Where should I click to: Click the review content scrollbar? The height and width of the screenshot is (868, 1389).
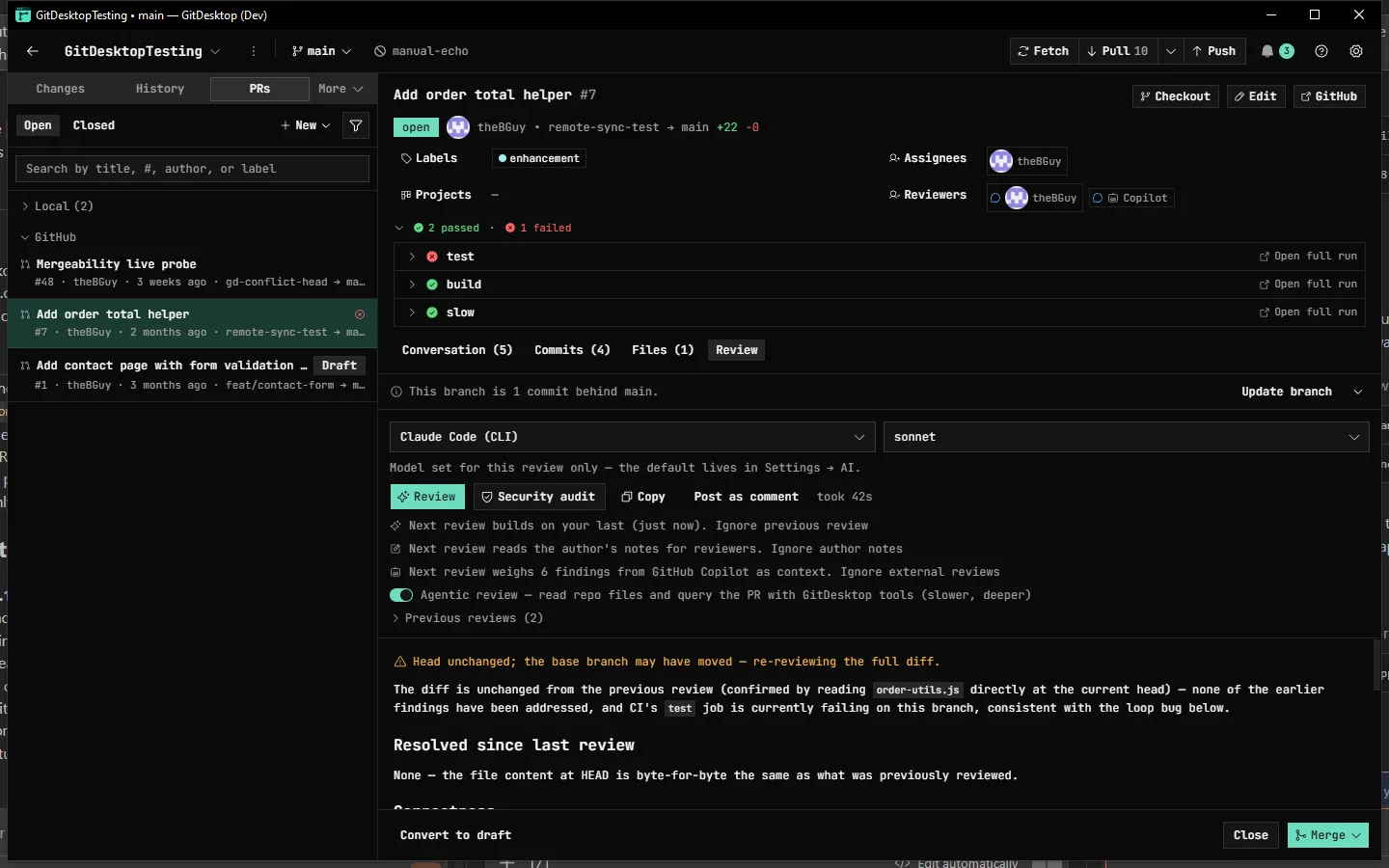(1377, 665)
